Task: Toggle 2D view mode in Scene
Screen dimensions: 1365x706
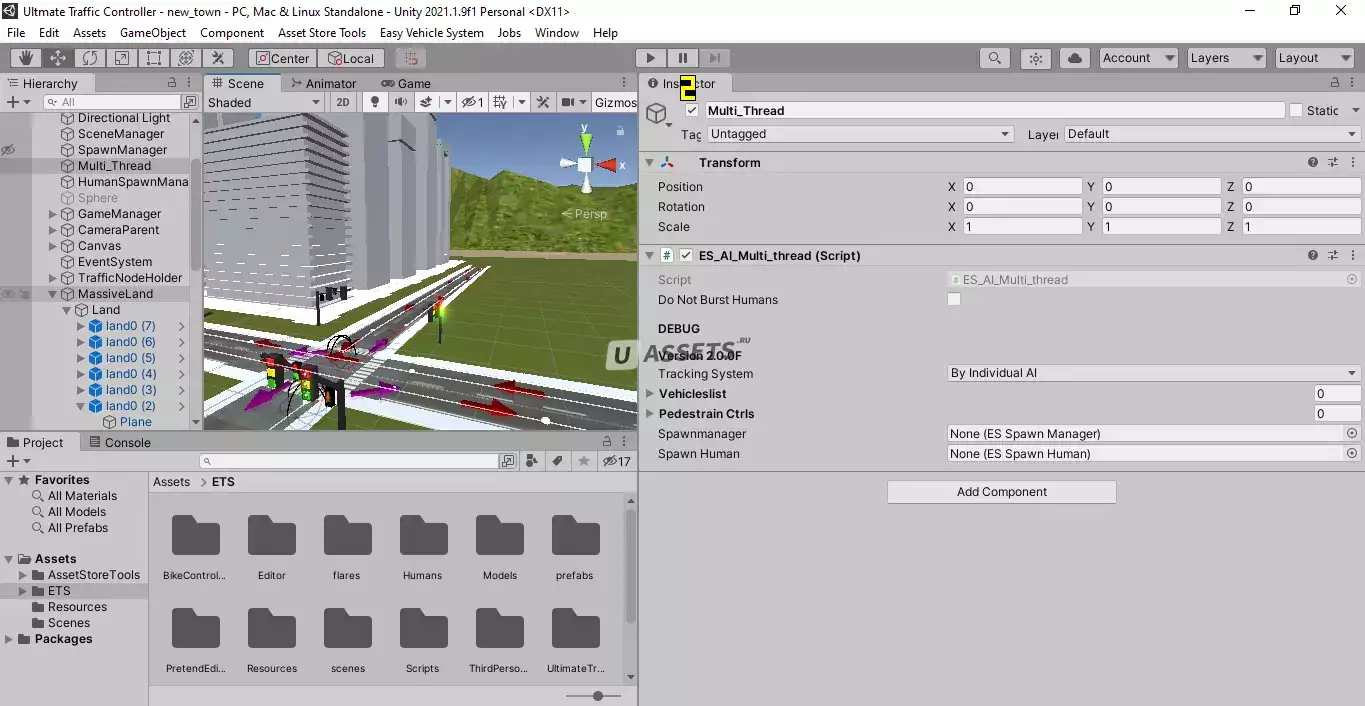Action: point(343,102)
